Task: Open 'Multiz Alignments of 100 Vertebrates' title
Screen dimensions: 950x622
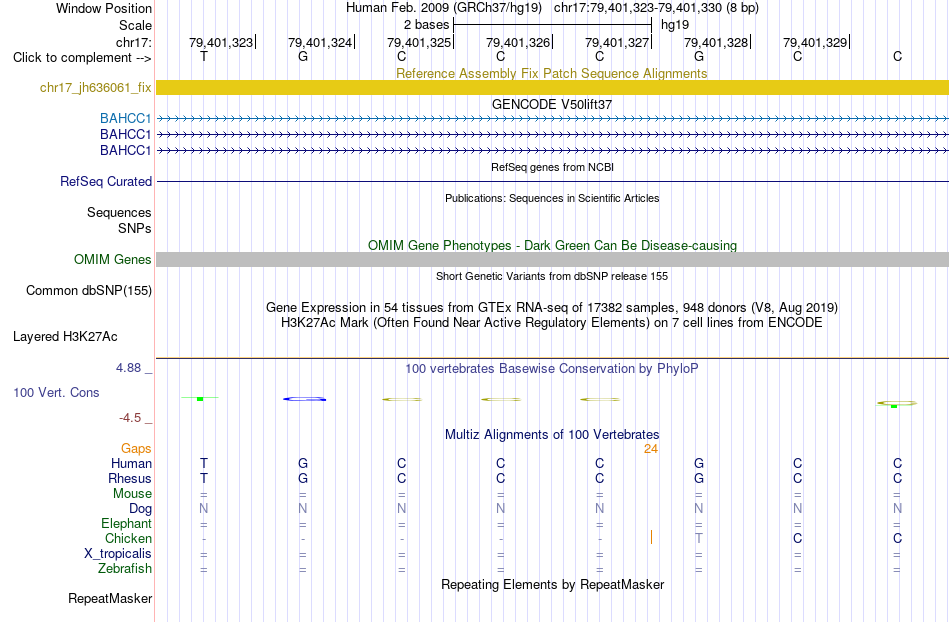Action: pos(552,434)
